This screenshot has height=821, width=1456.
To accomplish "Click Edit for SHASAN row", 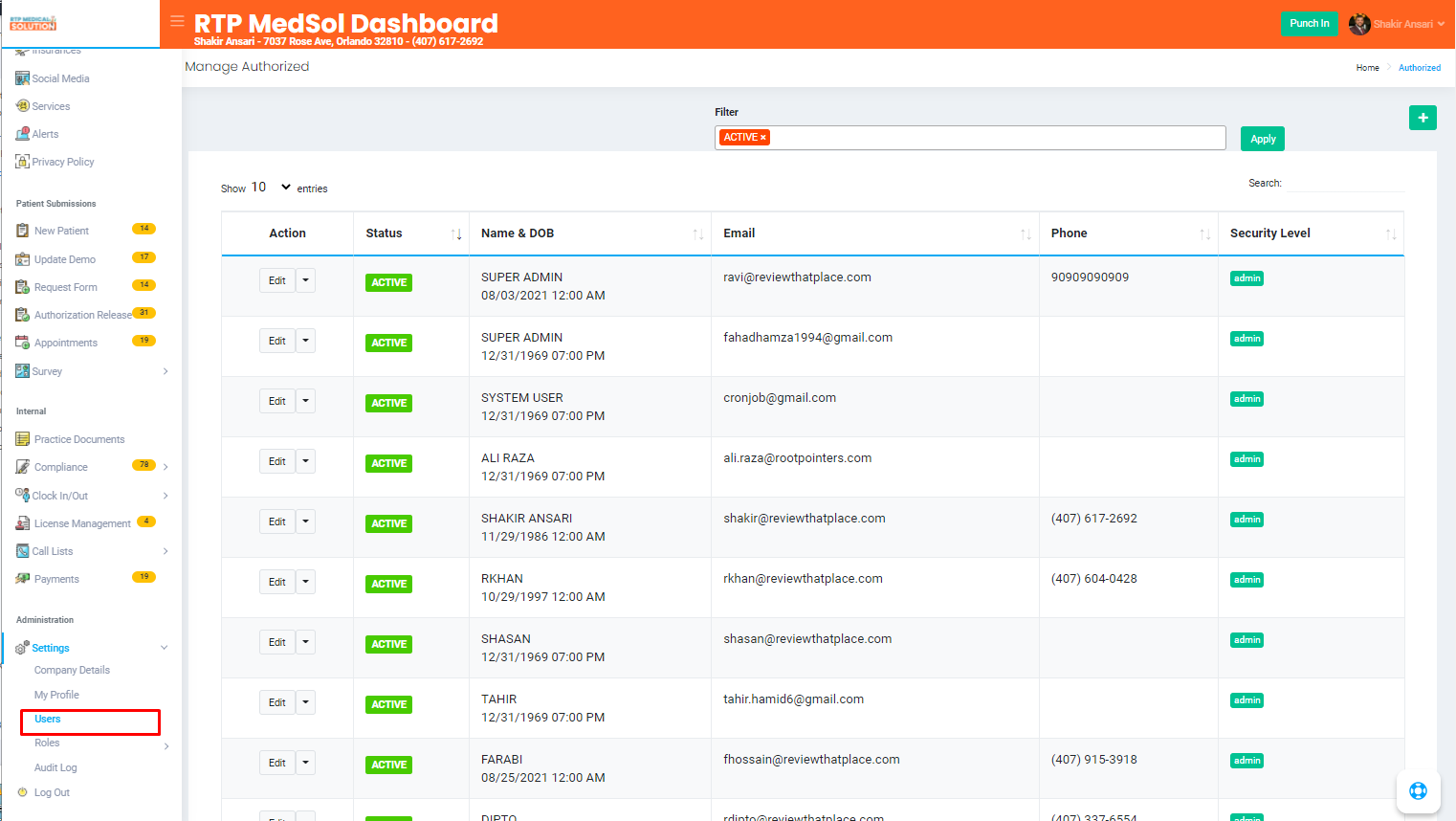I will 277,642.
